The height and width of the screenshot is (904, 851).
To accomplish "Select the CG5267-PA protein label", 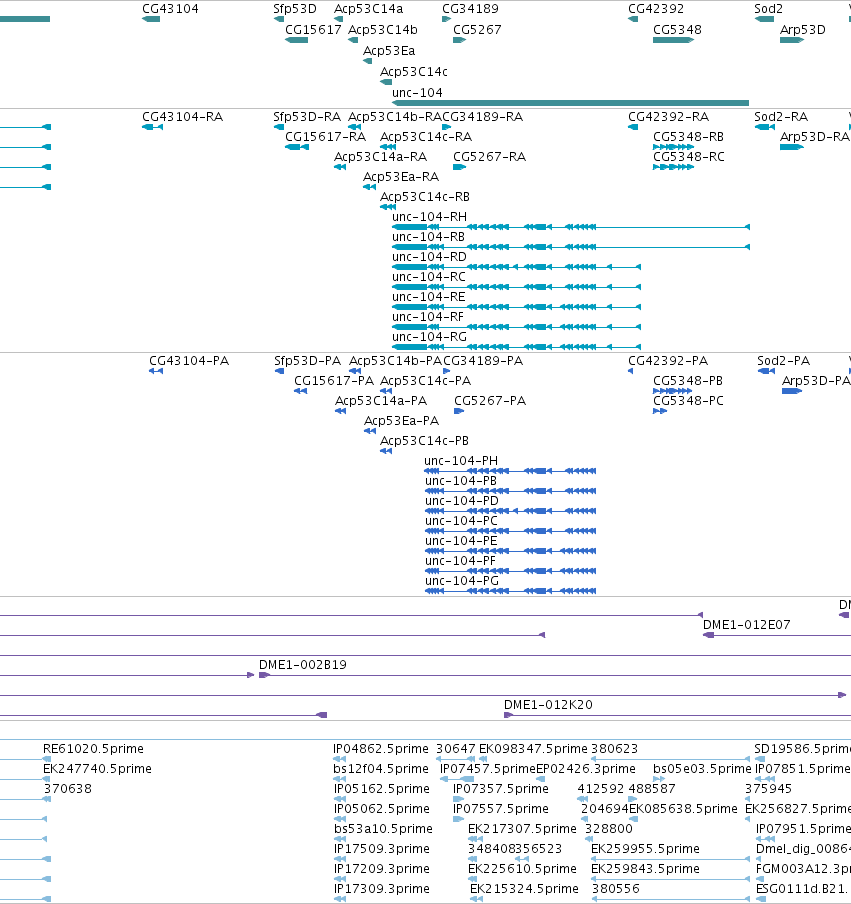I will tap(489, 401).
